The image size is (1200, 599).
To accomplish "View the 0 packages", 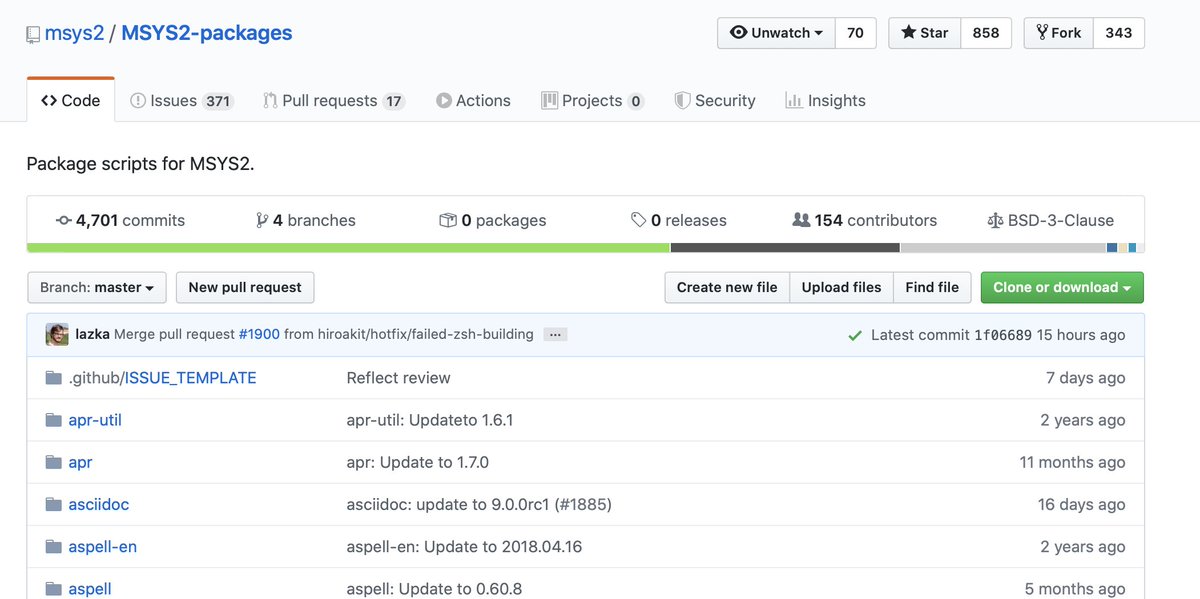I will click(x=493, y=220).
